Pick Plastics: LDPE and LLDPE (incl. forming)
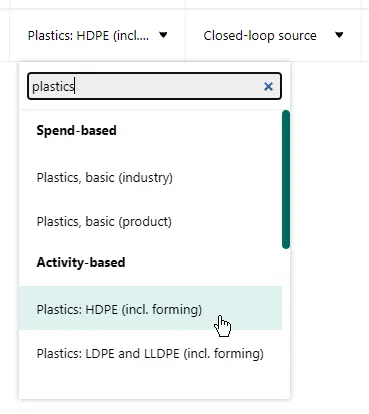The height and width of the screenshot is (414, 369). [150, 353]
